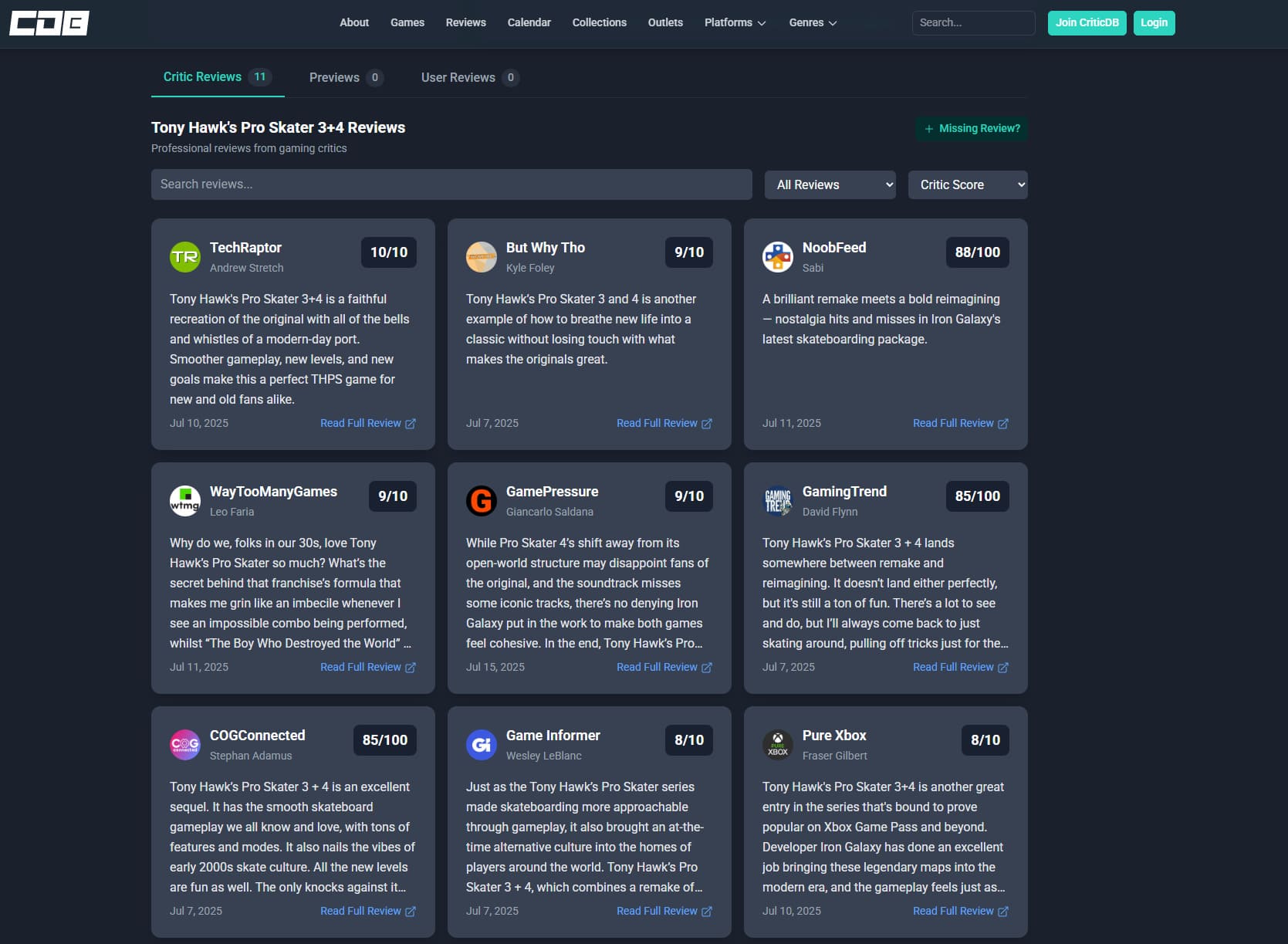Open the GamingTrend full review link
This screenshot has width=1288, height=944.
coord(961,667)
